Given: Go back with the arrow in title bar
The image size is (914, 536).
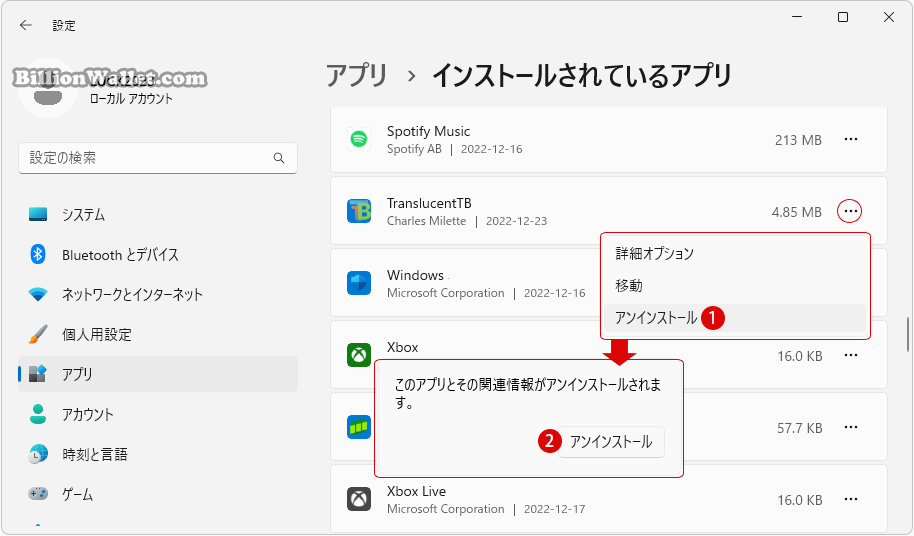Looking at the screenshot, I should point(26,25).
